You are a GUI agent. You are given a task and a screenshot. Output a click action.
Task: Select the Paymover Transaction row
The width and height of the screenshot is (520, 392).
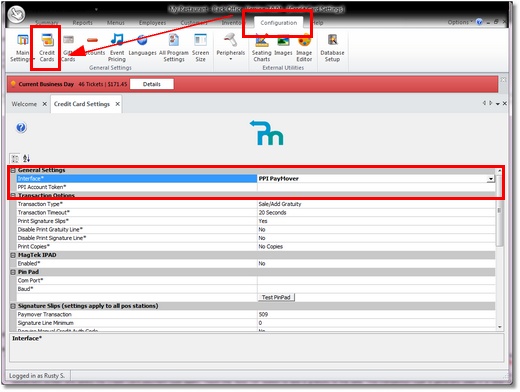pyautogui.click(x=256, y=314)
